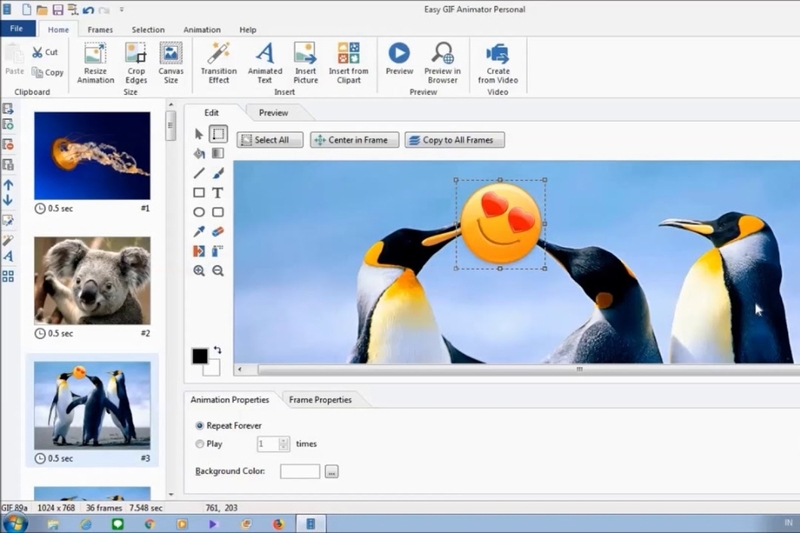This screenshot has height=533, width=800.
Task: Click Copy in Clipboard group
Action: point(47,72)
